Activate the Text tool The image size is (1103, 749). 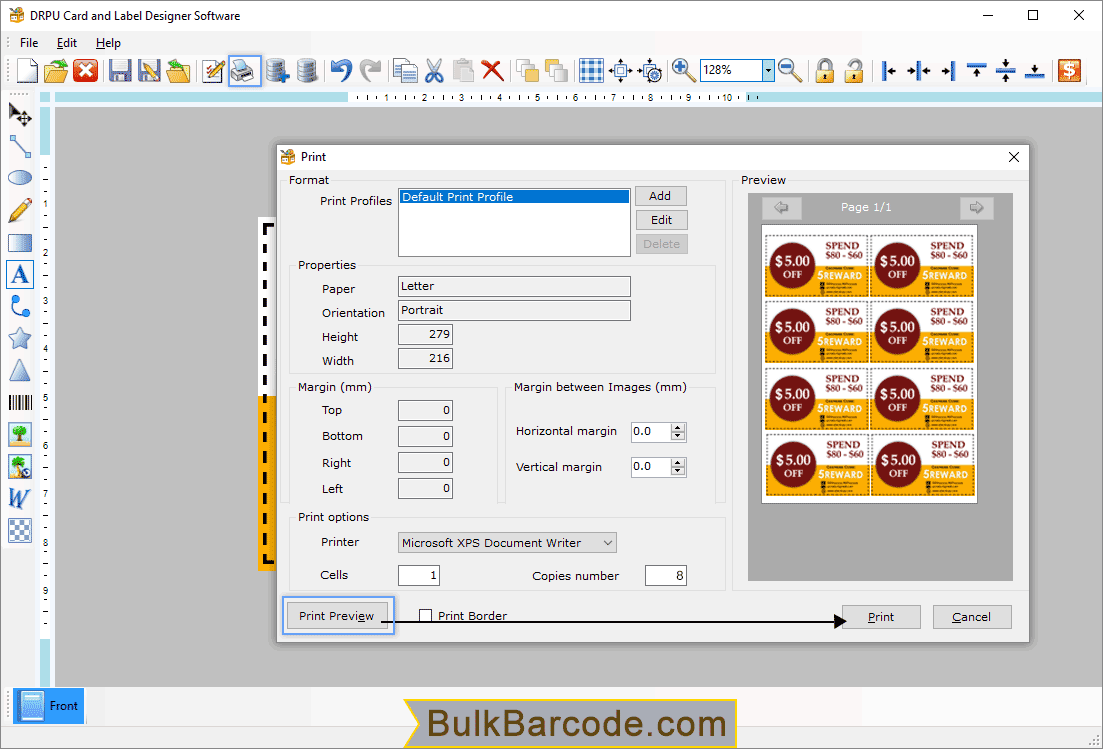20,274
